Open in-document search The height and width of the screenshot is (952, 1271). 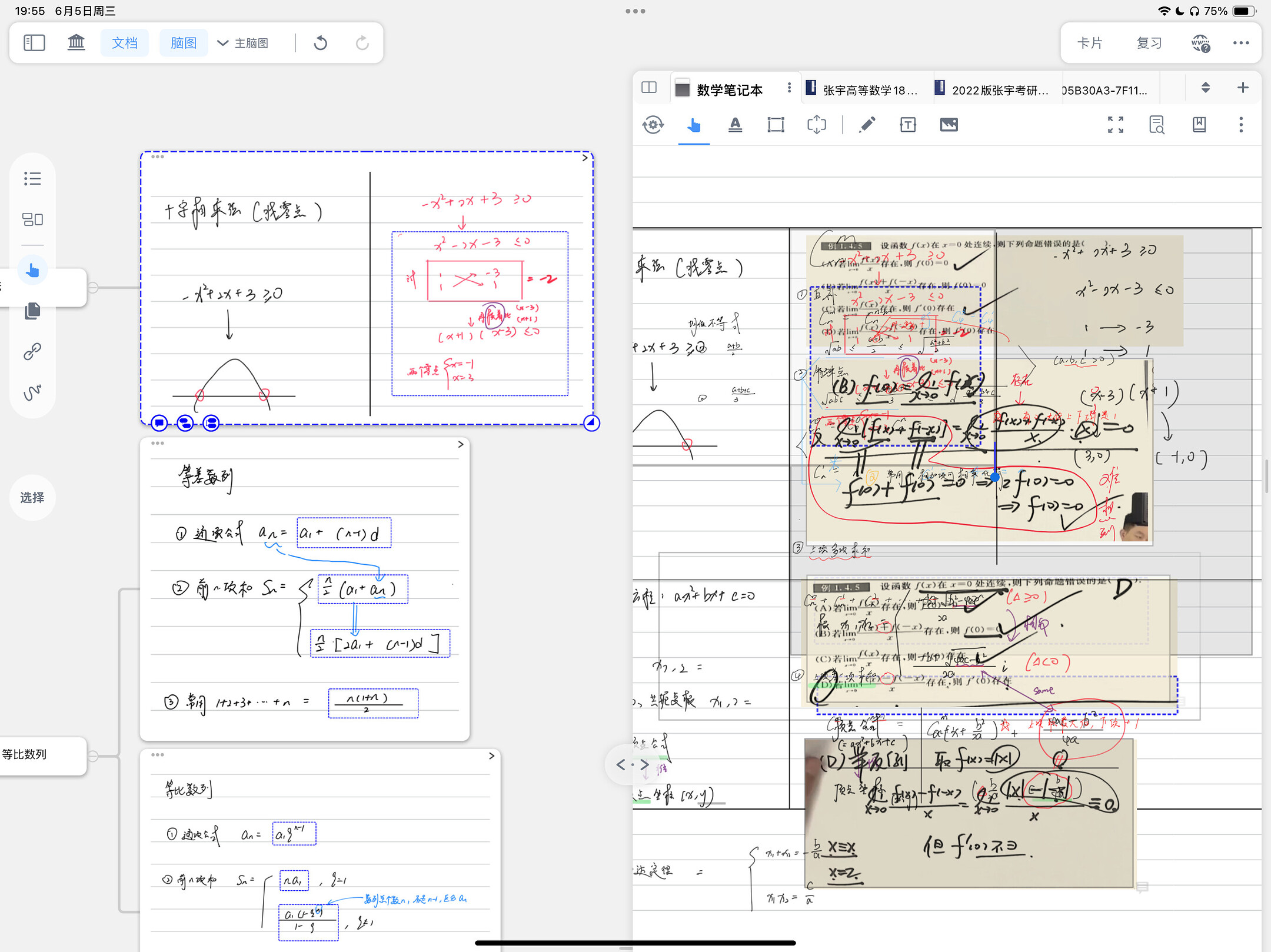[x=1156, y=125]
